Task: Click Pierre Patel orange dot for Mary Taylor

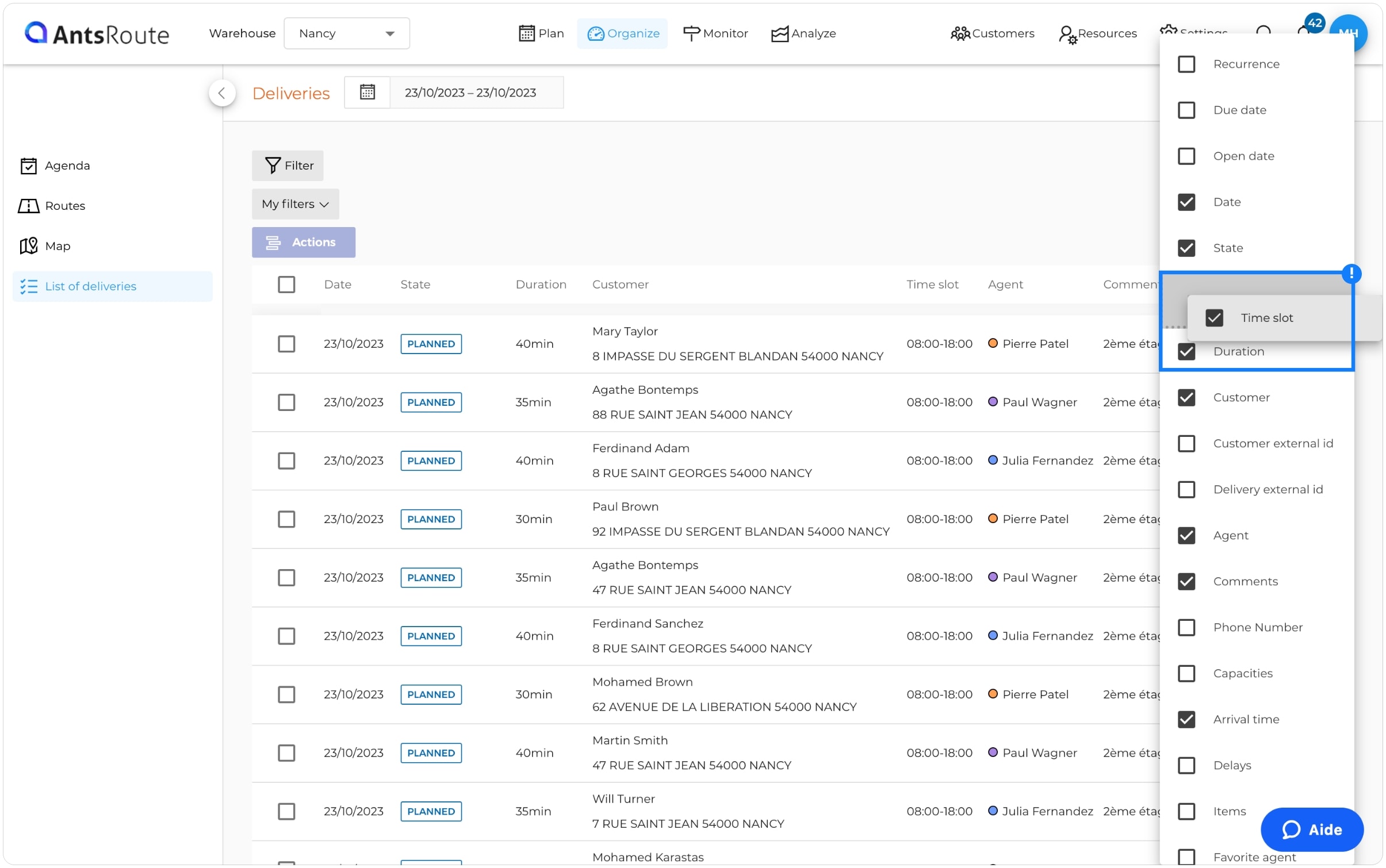Action: click(x=992, y=343)
